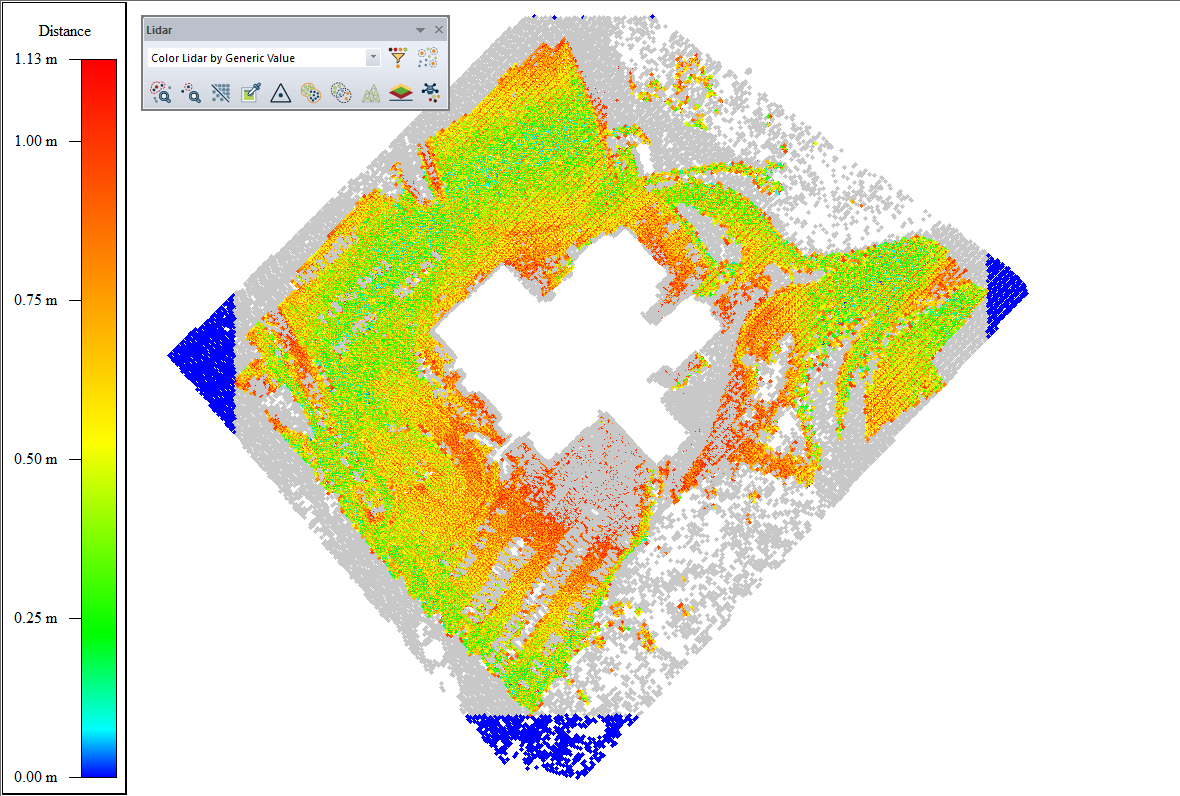Screen dimensions: 1180x796
Task: Click the orange outlined point cluster icon
Action: (x=311, y=93)
